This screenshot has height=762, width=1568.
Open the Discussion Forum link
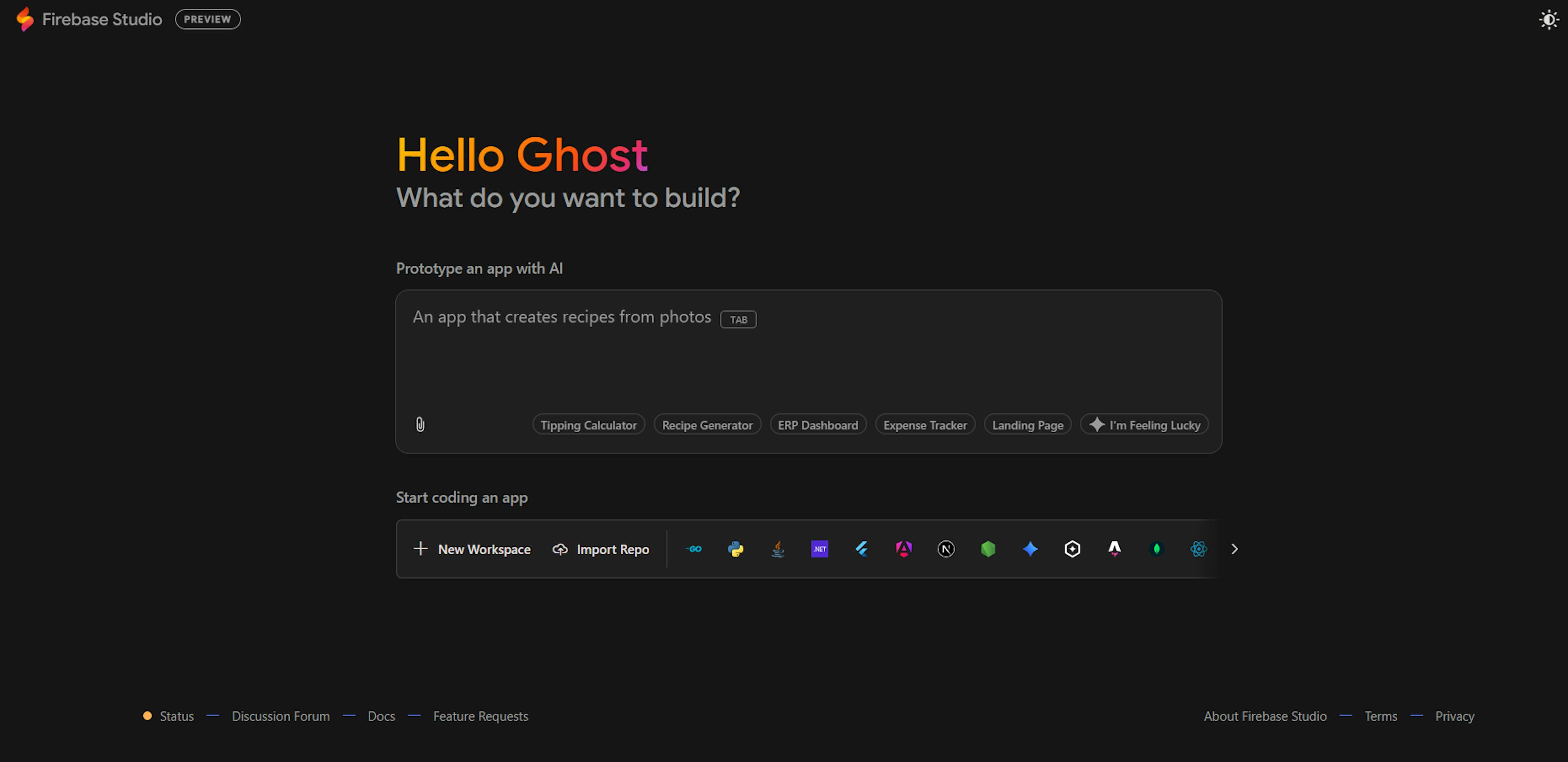pyautogui.click(x=281, y=716)
